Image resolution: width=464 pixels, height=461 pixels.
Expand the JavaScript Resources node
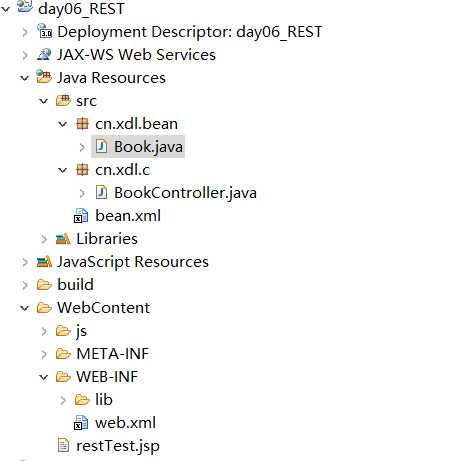coord(25,262)
